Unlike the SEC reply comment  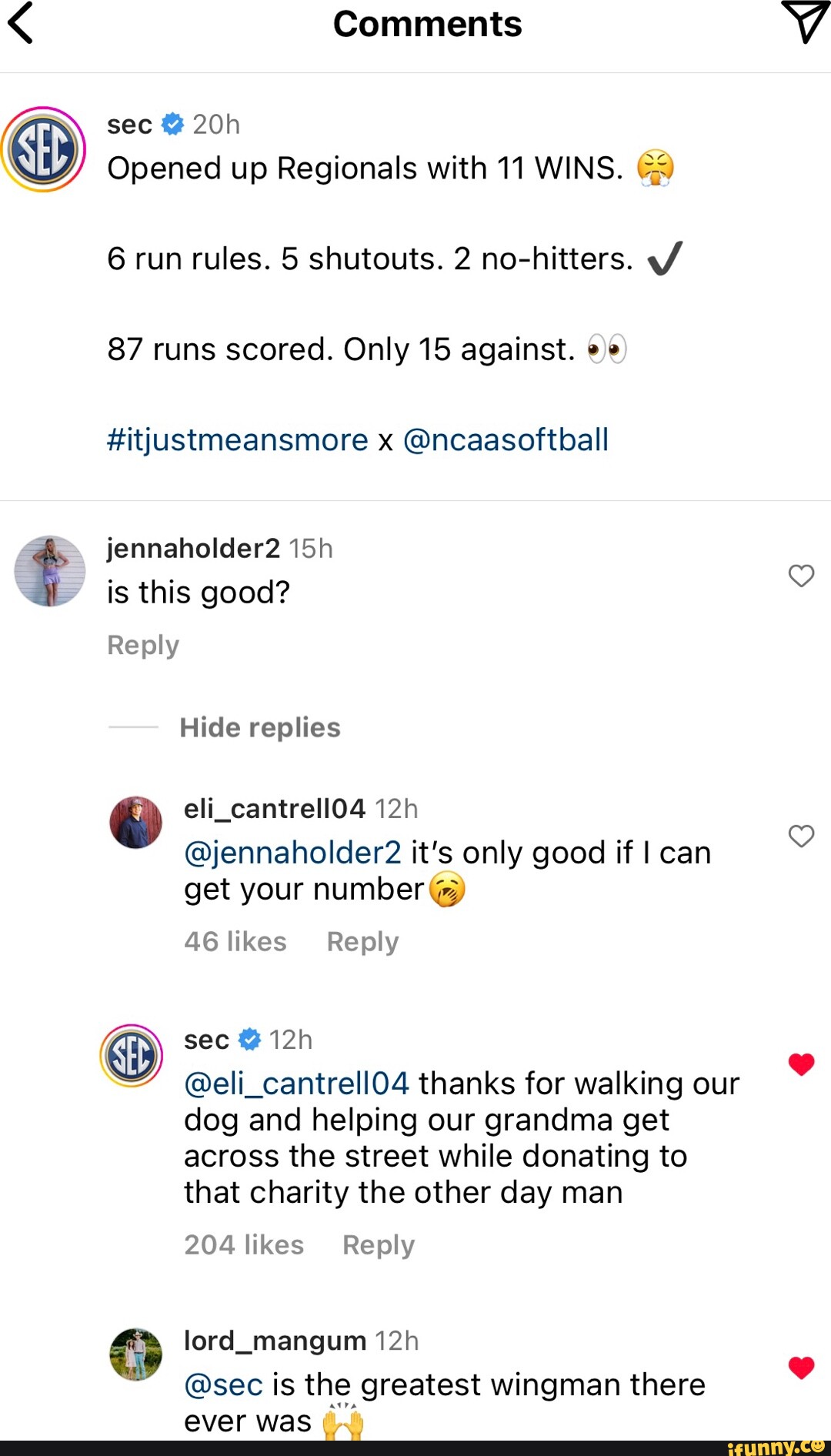click(801, 1064)
